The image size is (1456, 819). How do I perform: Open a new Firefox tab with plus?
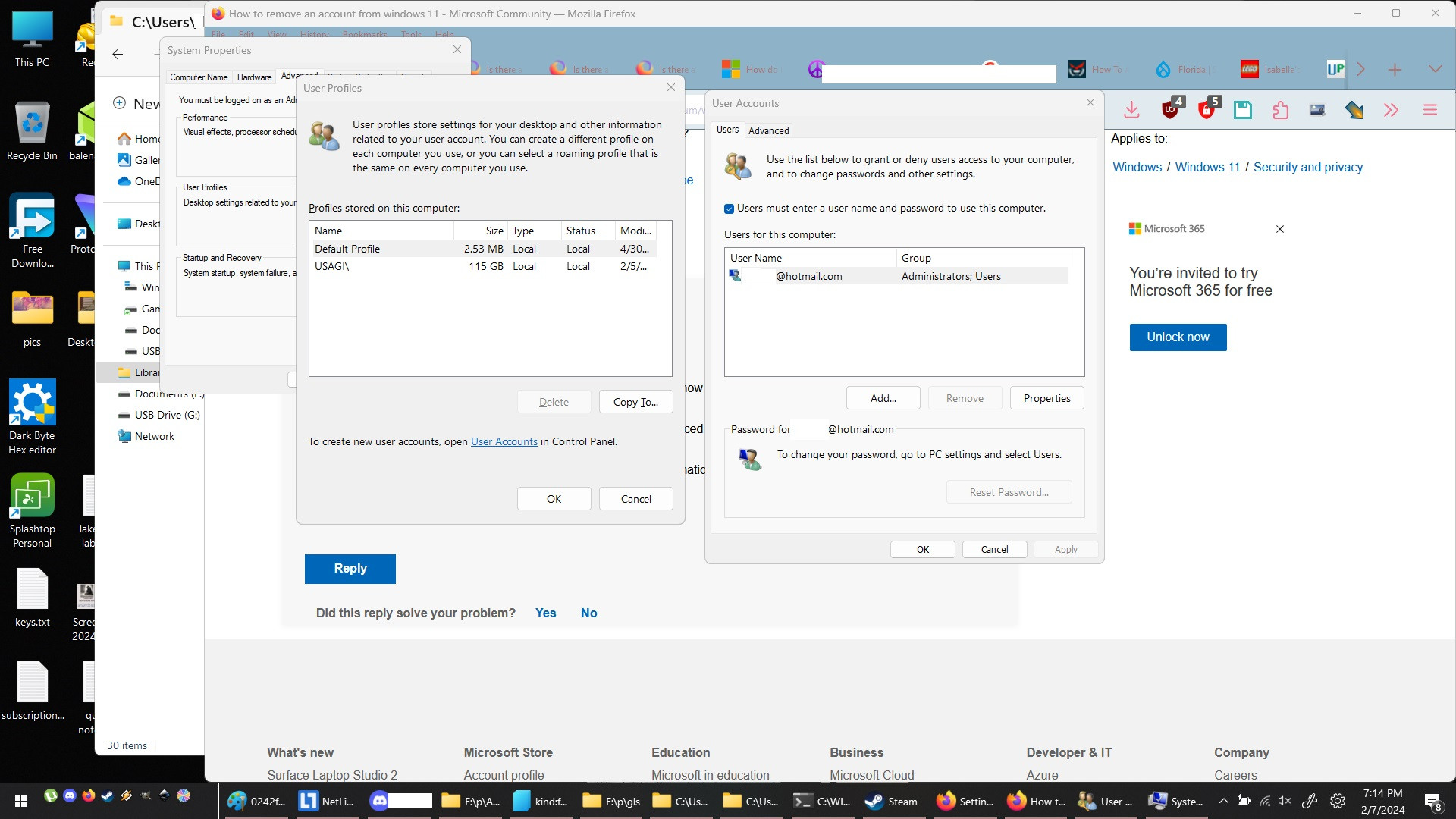pos(1395,70)
